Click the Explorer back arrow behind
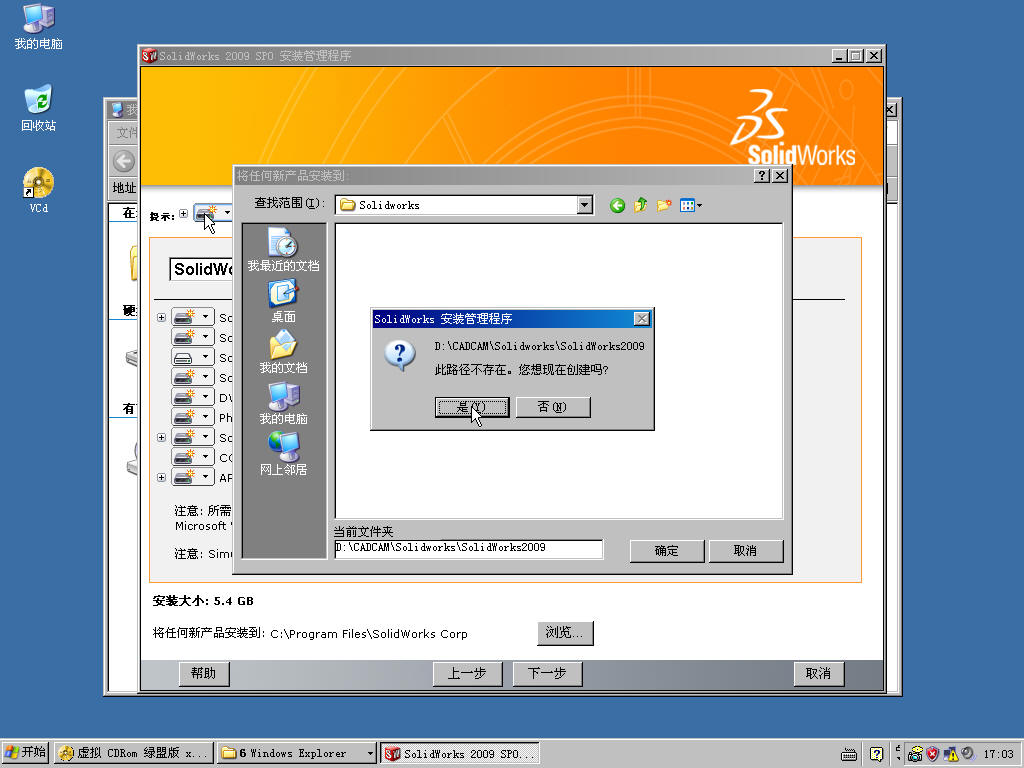Viewport: 1024px width, 768px height. click(123, 161)
